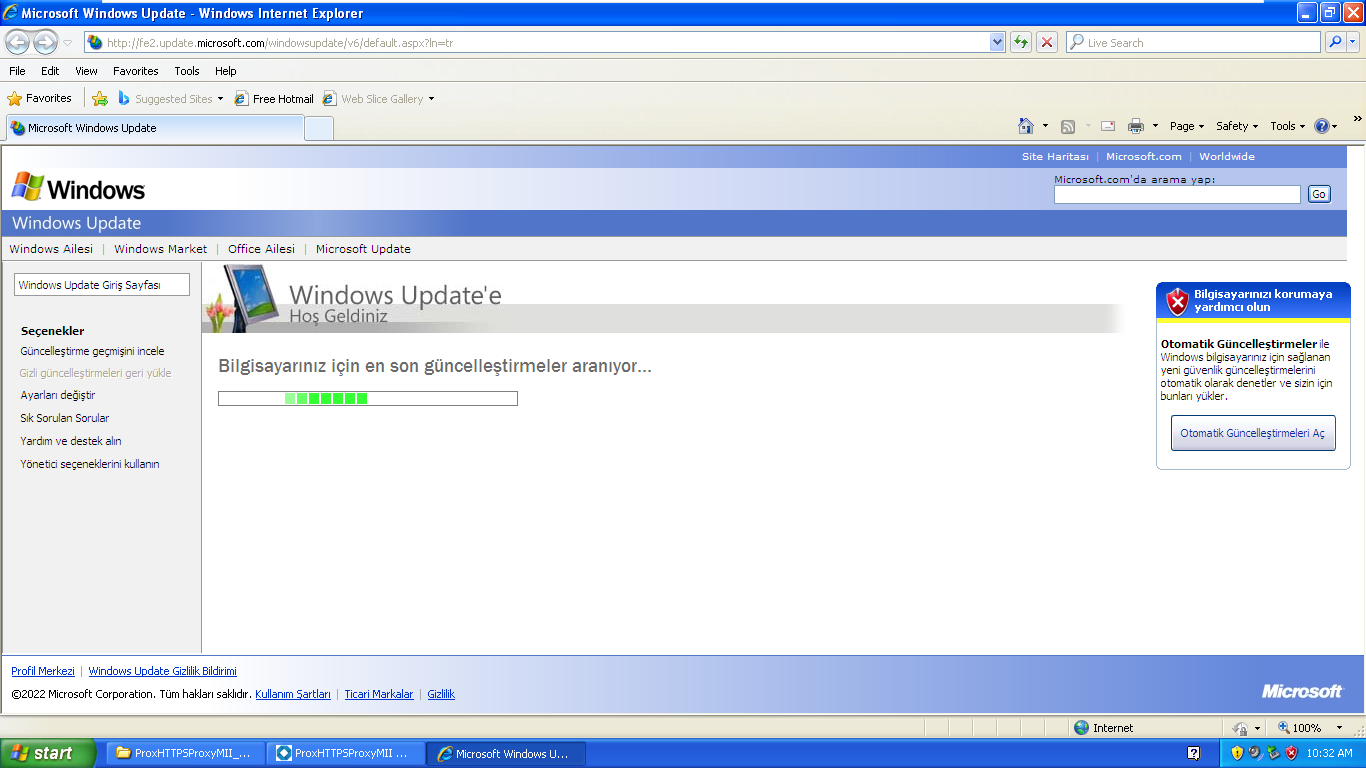This screenshot has width=1366, height=768.
Task: Expand the address bar history dropdown
Action: (x=997, y=43)
